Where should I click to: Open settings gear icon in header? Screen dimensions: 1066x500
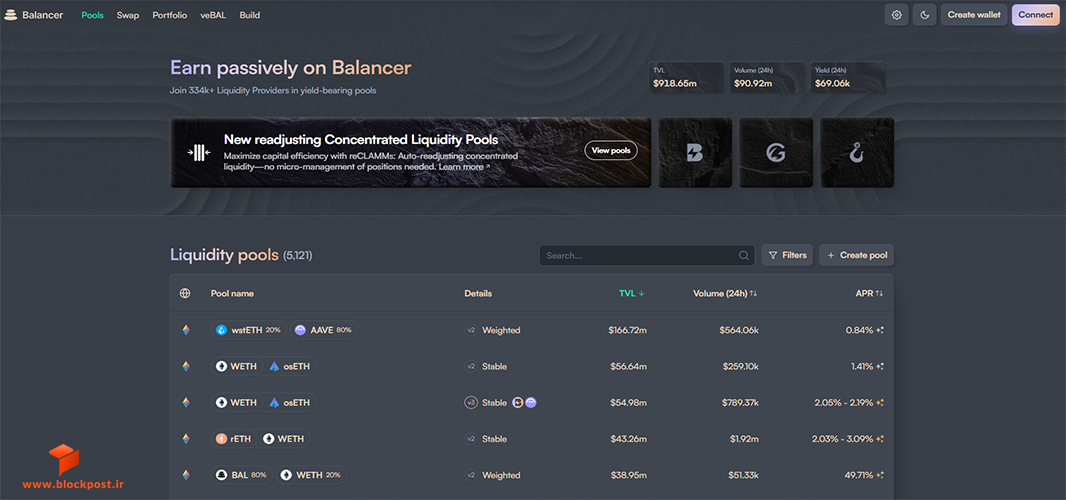pyautogui.click(x=896, y=15)
